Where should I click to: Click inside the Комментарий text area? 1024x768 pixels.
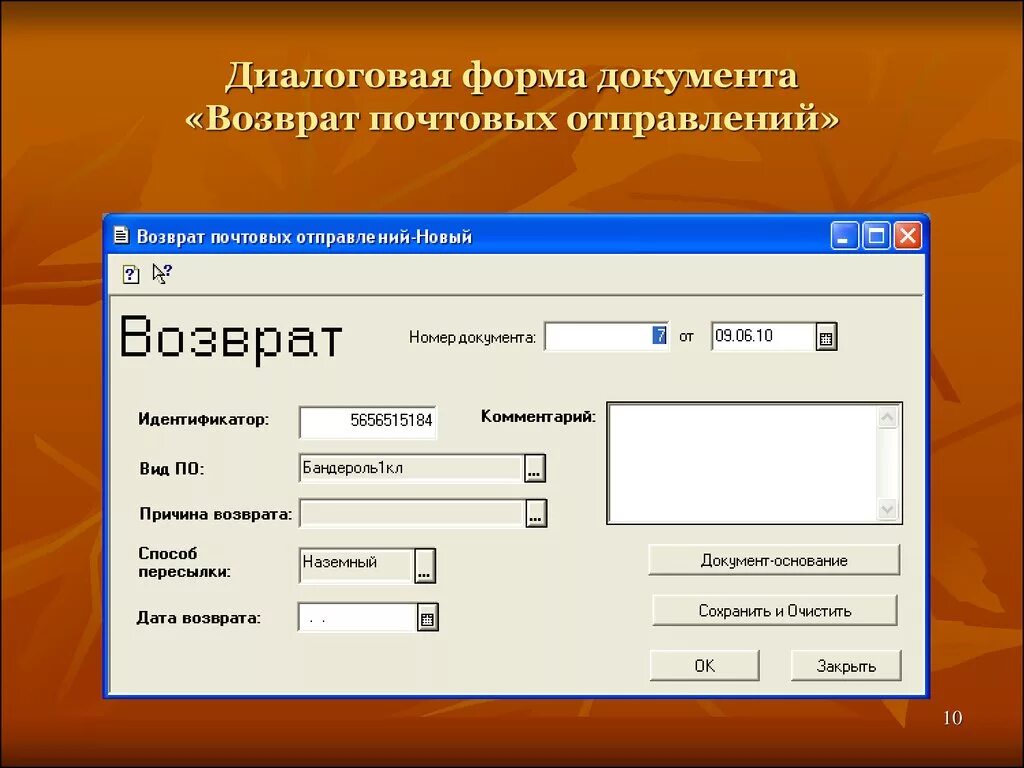[743, 463]
